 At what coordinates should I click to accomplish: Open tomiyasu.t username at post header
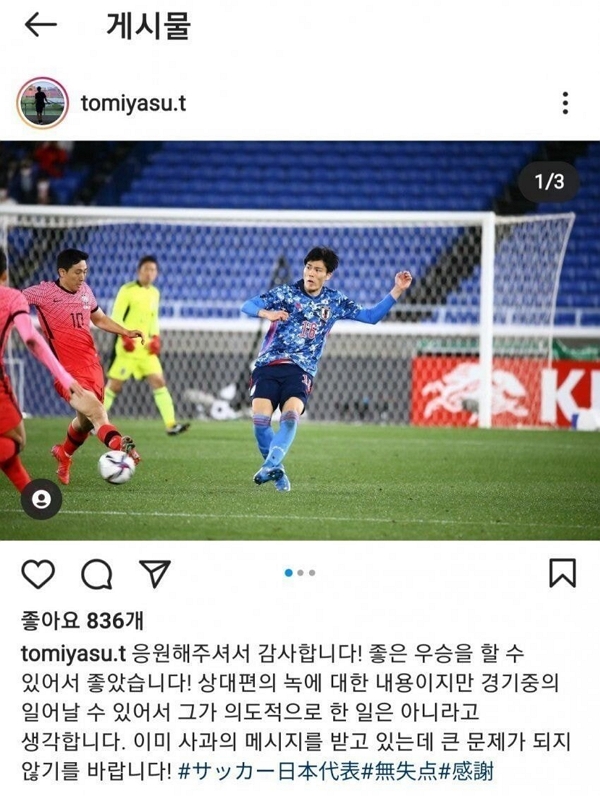(x=134, y=103)
